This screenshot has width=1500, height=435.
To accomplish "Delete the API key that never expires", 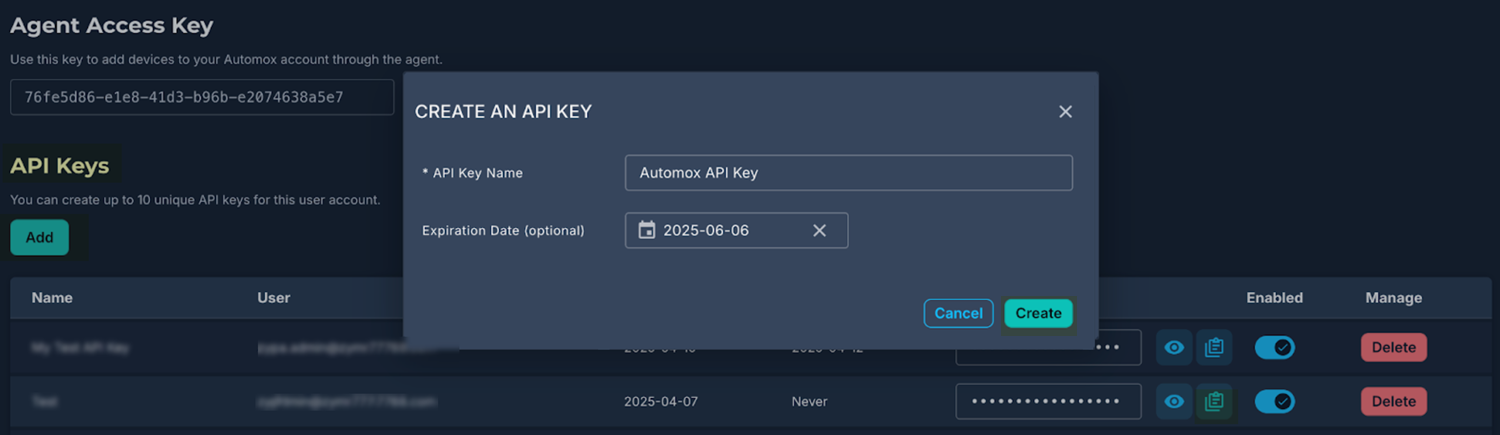I will (x=1393, y=401).
